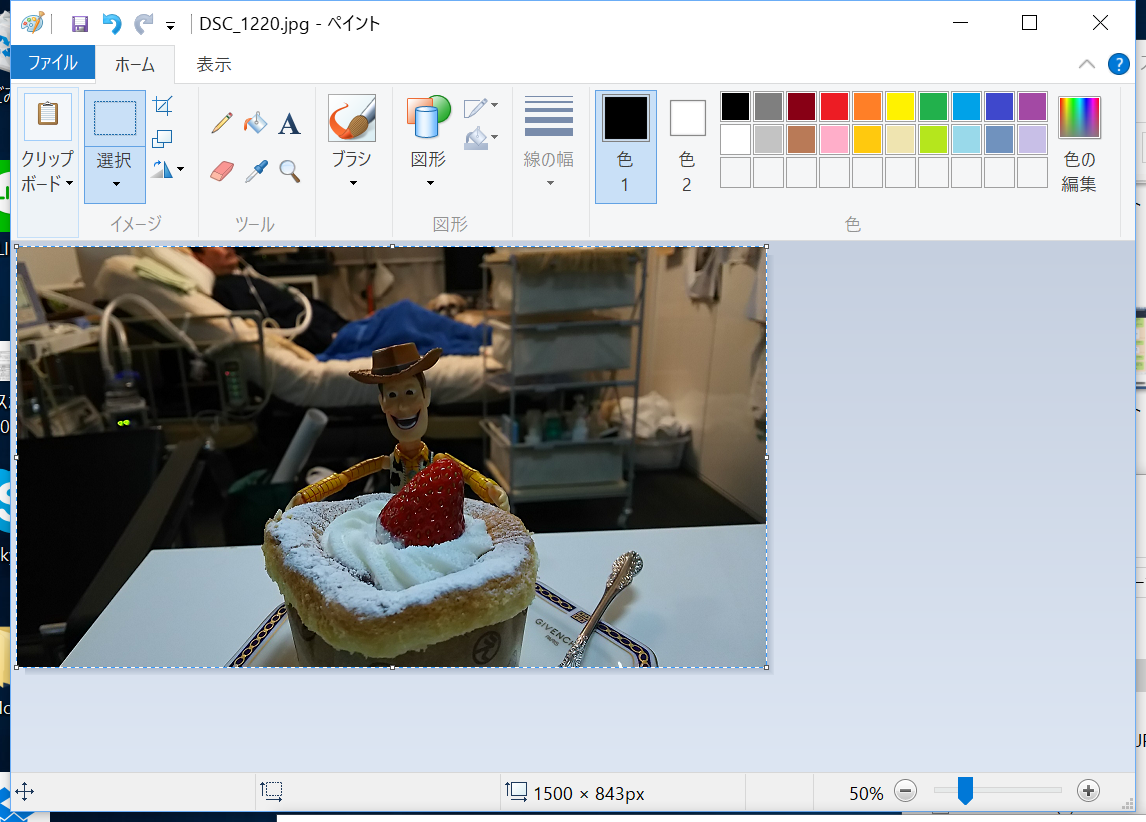Pick the green color swatch
Image resolution: width=1146 pixels, height=822 pixels.
pos(933,107)
